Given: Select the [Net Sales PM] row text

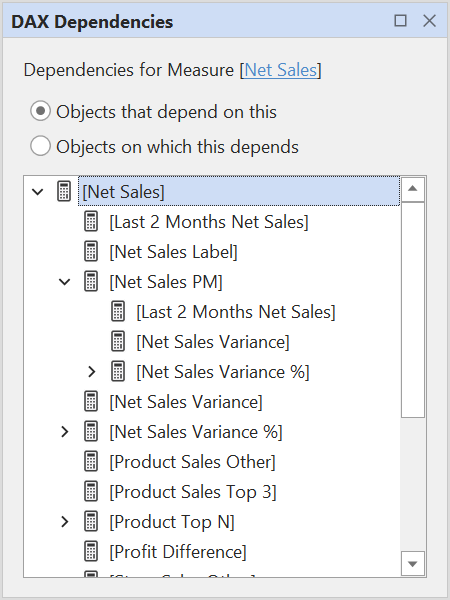Looking at the screenshot, I should [x=166, y=282].
